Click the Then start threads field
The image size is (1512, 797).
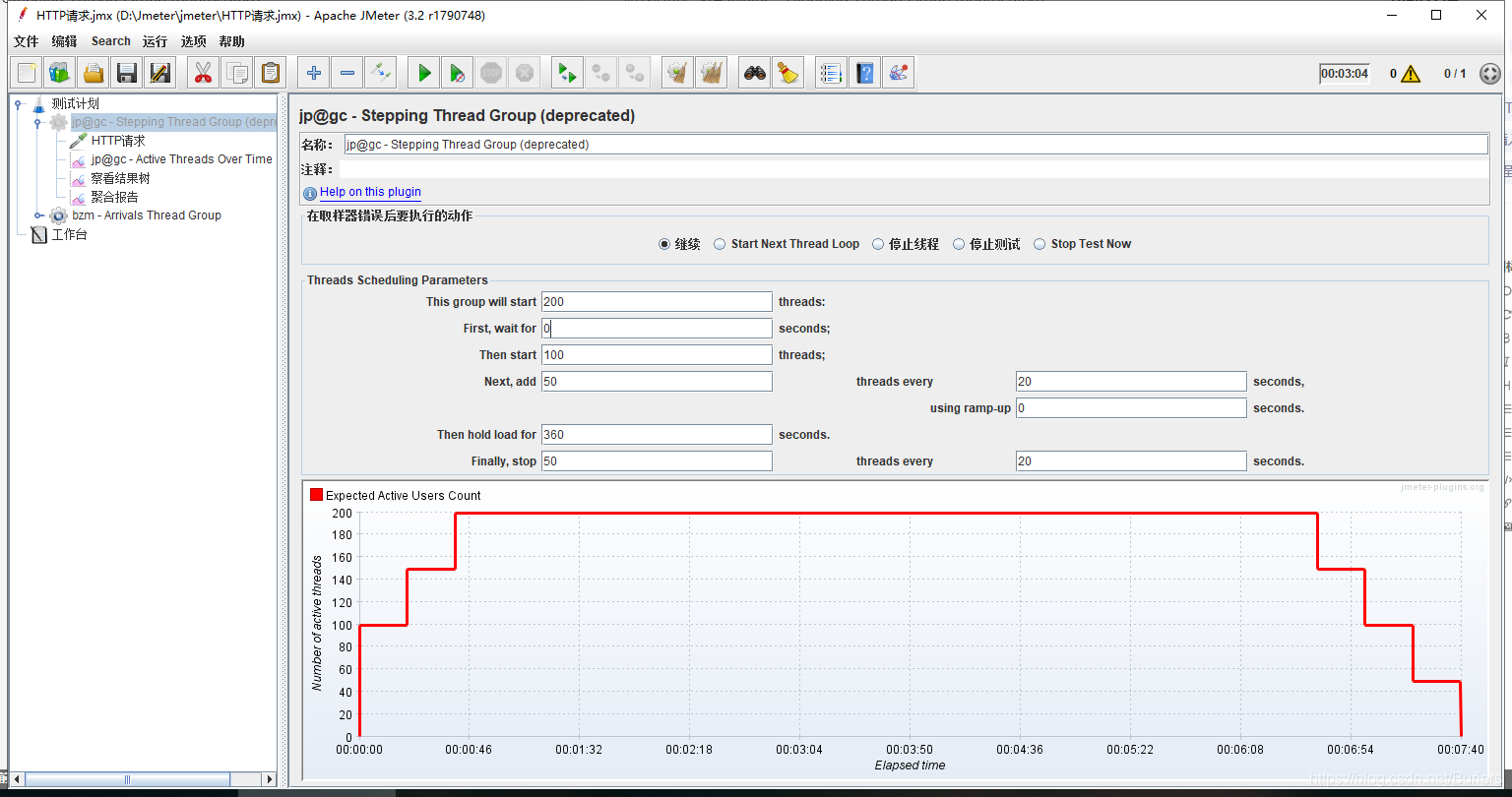point(657,355)
